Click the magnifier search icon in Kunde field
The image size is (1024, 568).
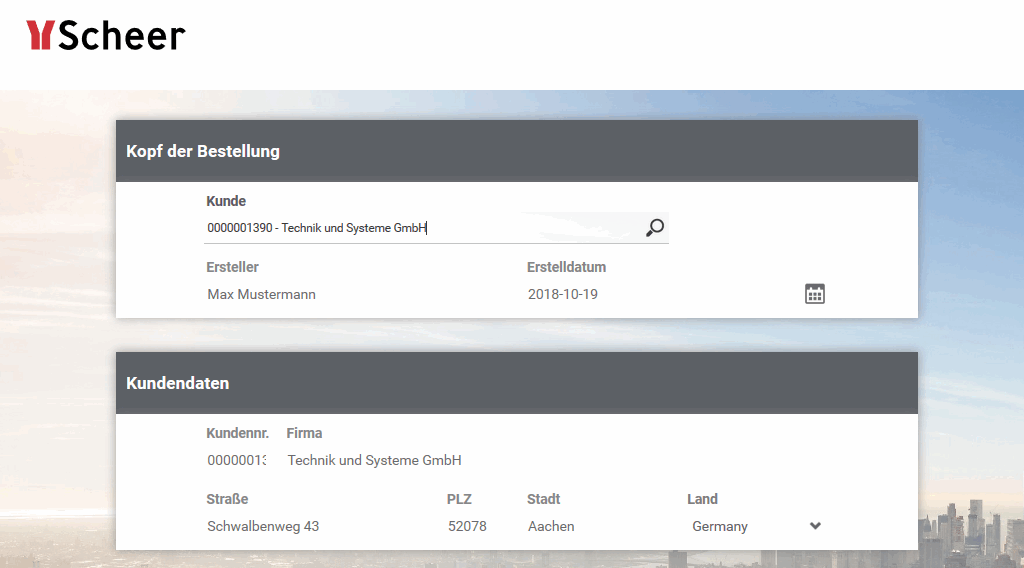point(654,228)
